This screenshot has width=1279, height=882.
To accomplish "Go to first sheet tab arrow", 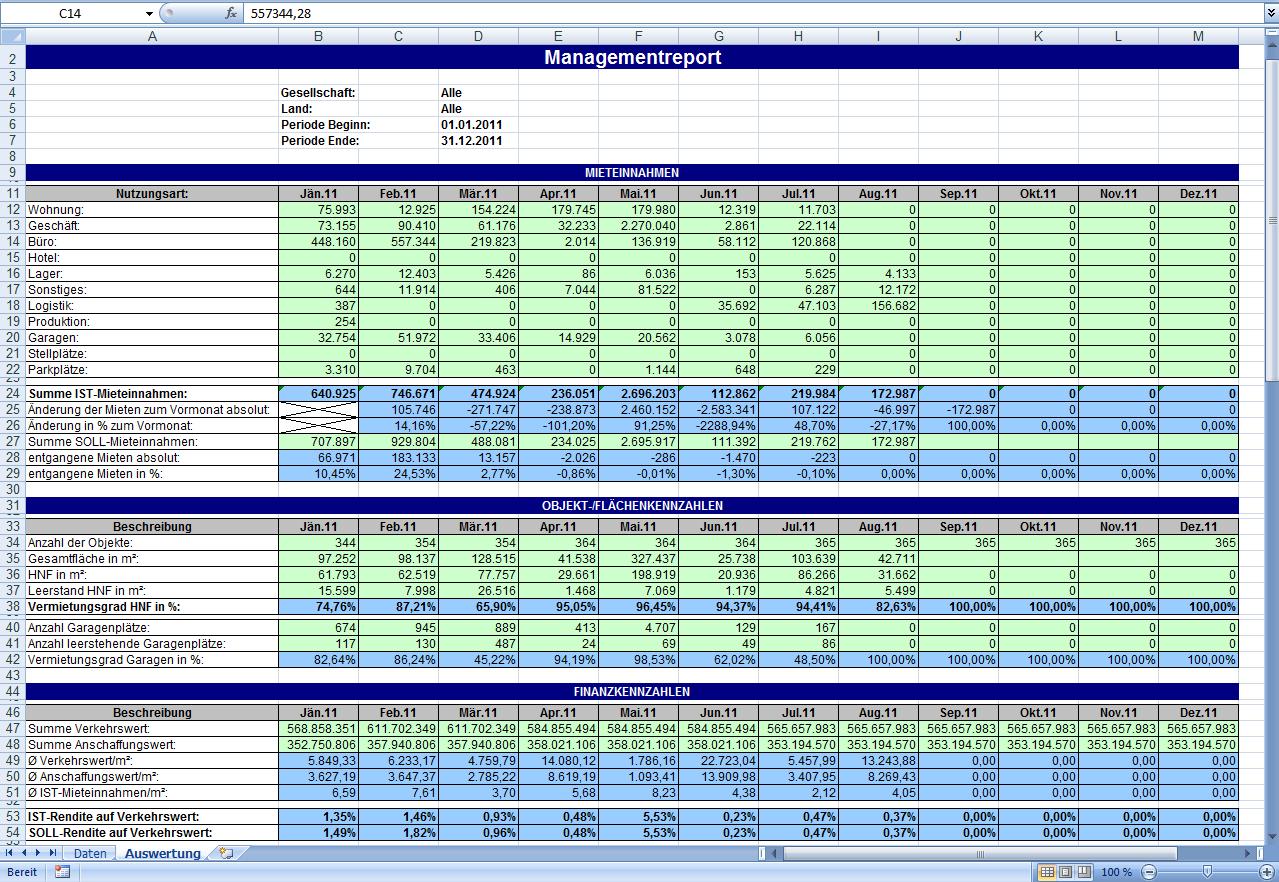I will (x=11, y=853).
